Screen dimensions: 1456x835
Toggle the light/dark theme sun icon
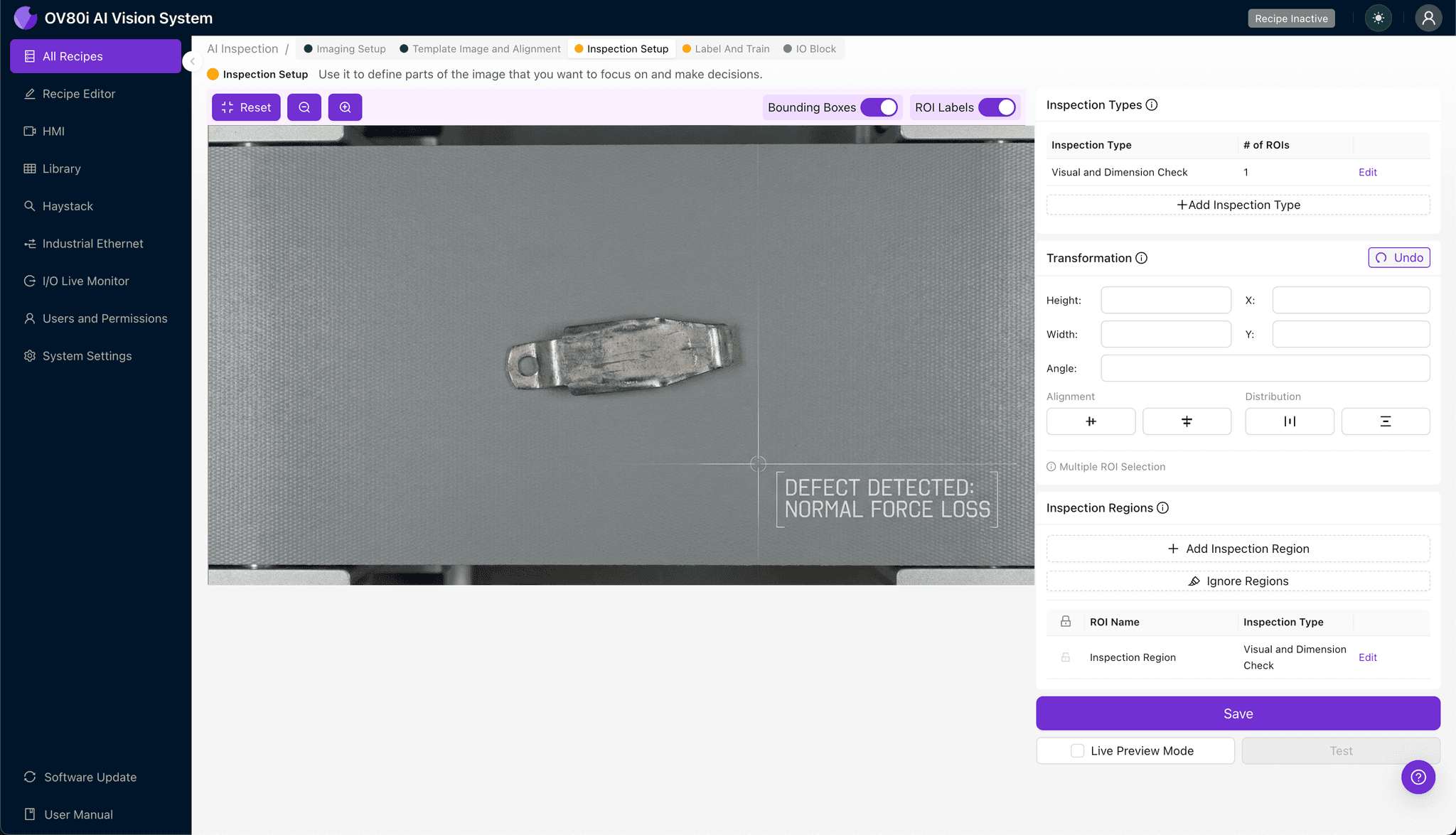tap(1379, 18)
